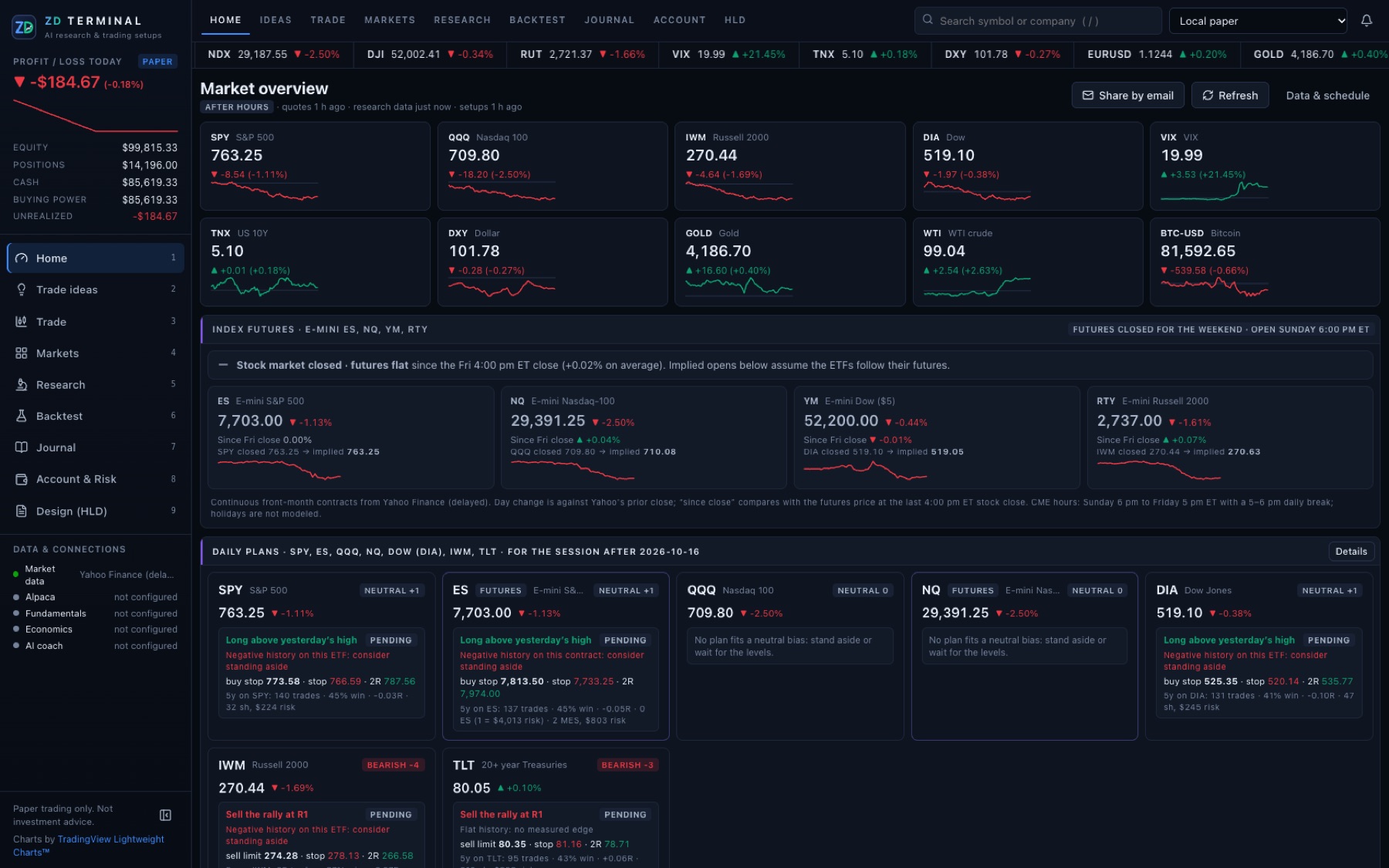The height and width of the screenshot is (868, 1389).
Task: Select the VIX overview card
Action: point(1265,166)
